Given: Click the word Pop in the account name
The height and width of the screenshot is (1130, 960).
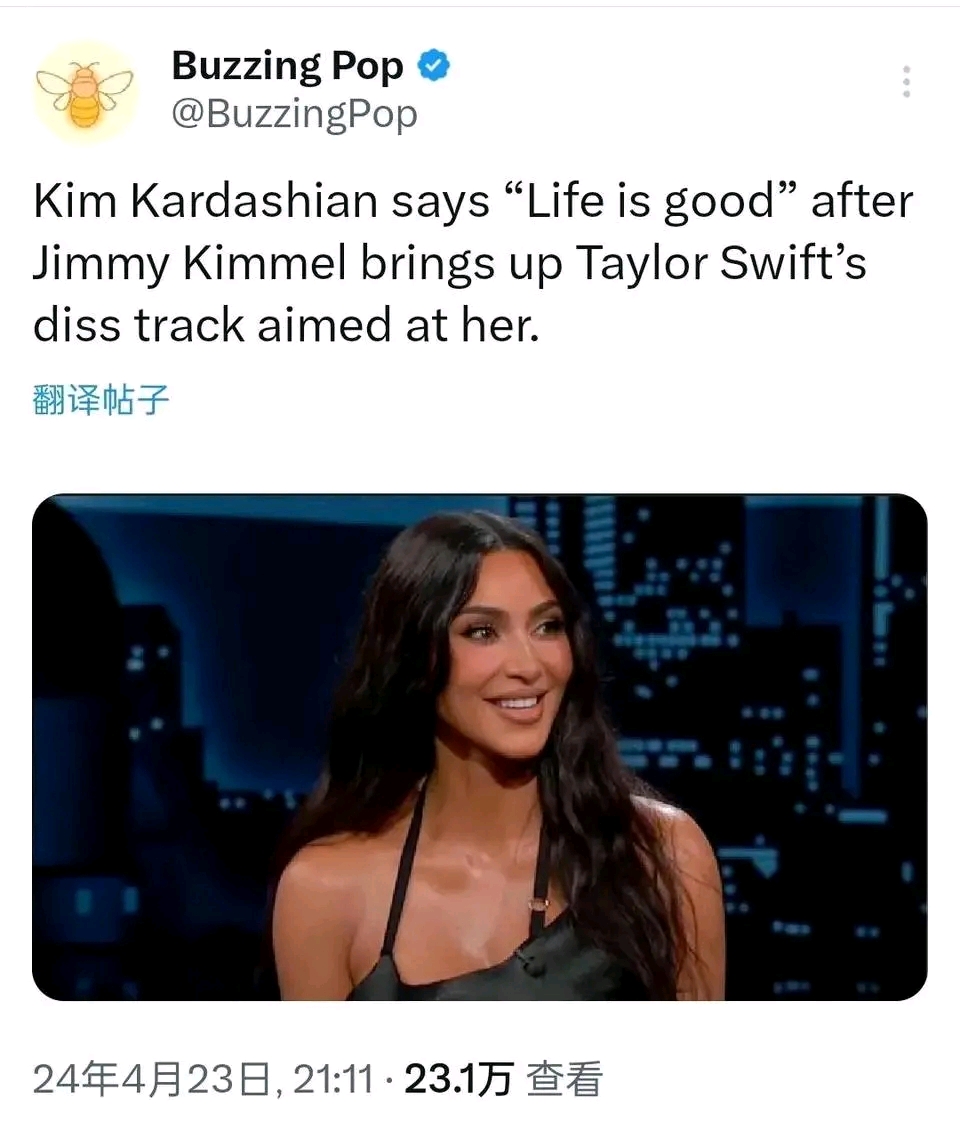Looking at the screenshot, I should click(x=368, y=67).
